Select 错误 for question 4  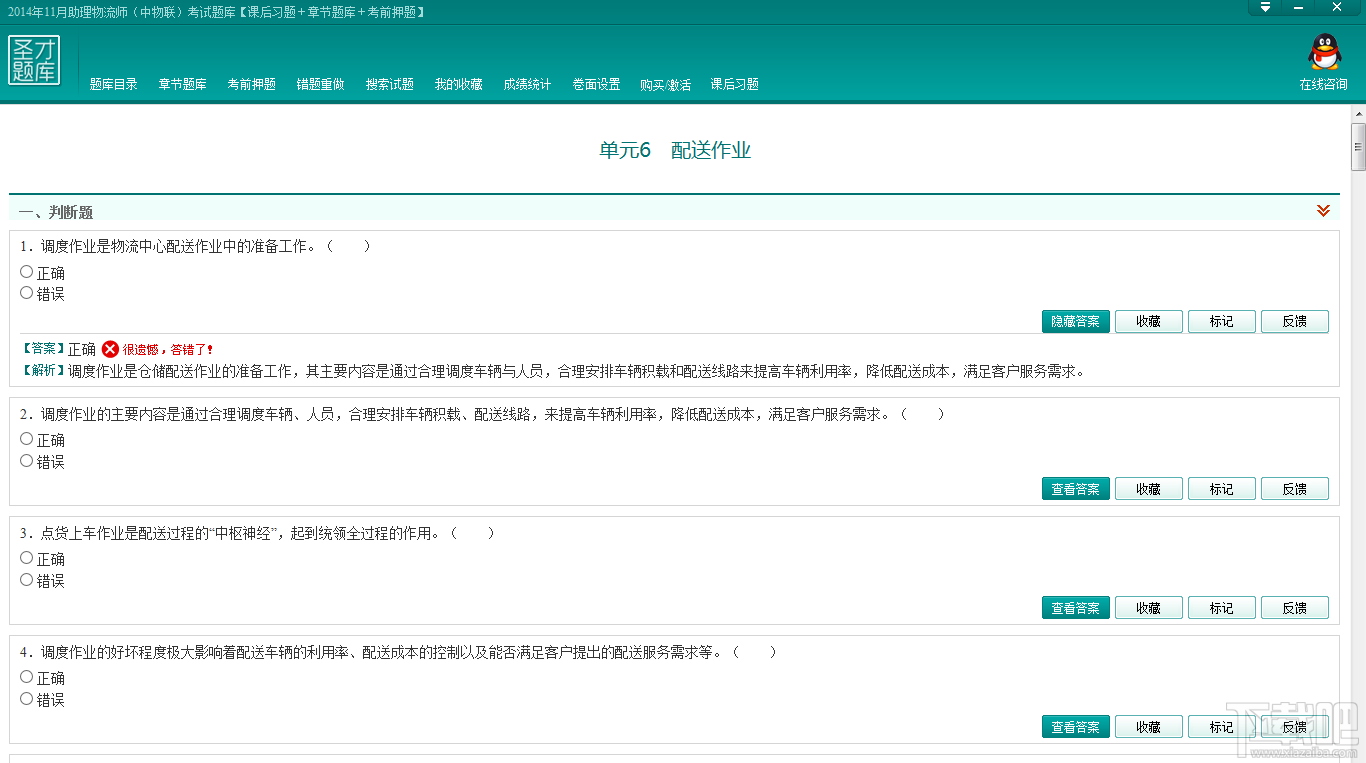tap(27, 699)
